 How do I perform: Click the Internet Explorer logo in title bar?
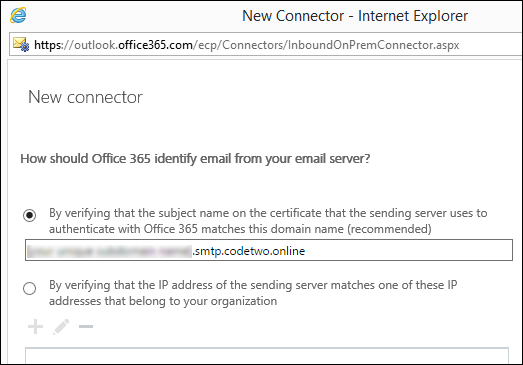pos(18,15)
